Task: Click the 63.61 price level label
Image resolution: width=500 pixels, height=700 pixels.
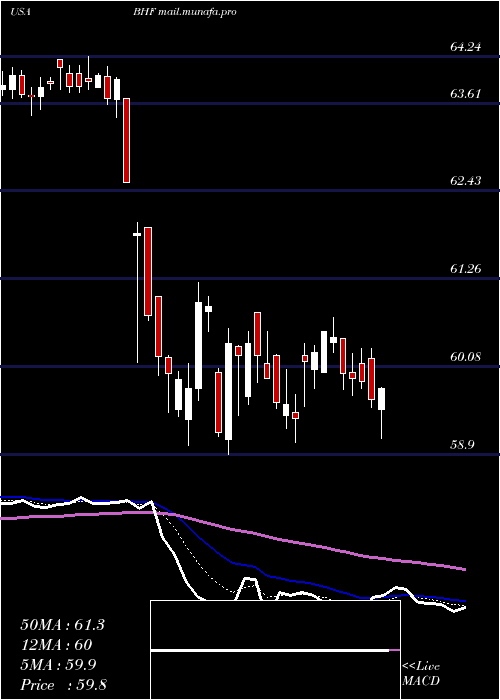Action: point(466,94)
